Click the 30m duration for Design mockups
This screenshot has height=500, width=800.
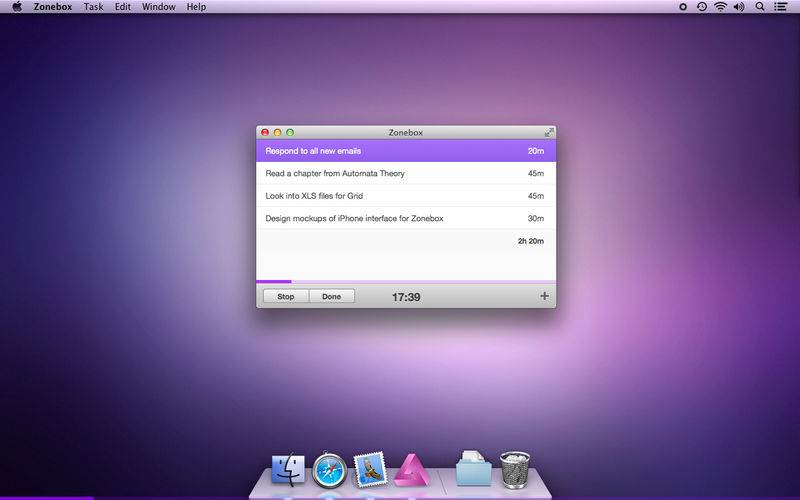[x=536, y=218]
